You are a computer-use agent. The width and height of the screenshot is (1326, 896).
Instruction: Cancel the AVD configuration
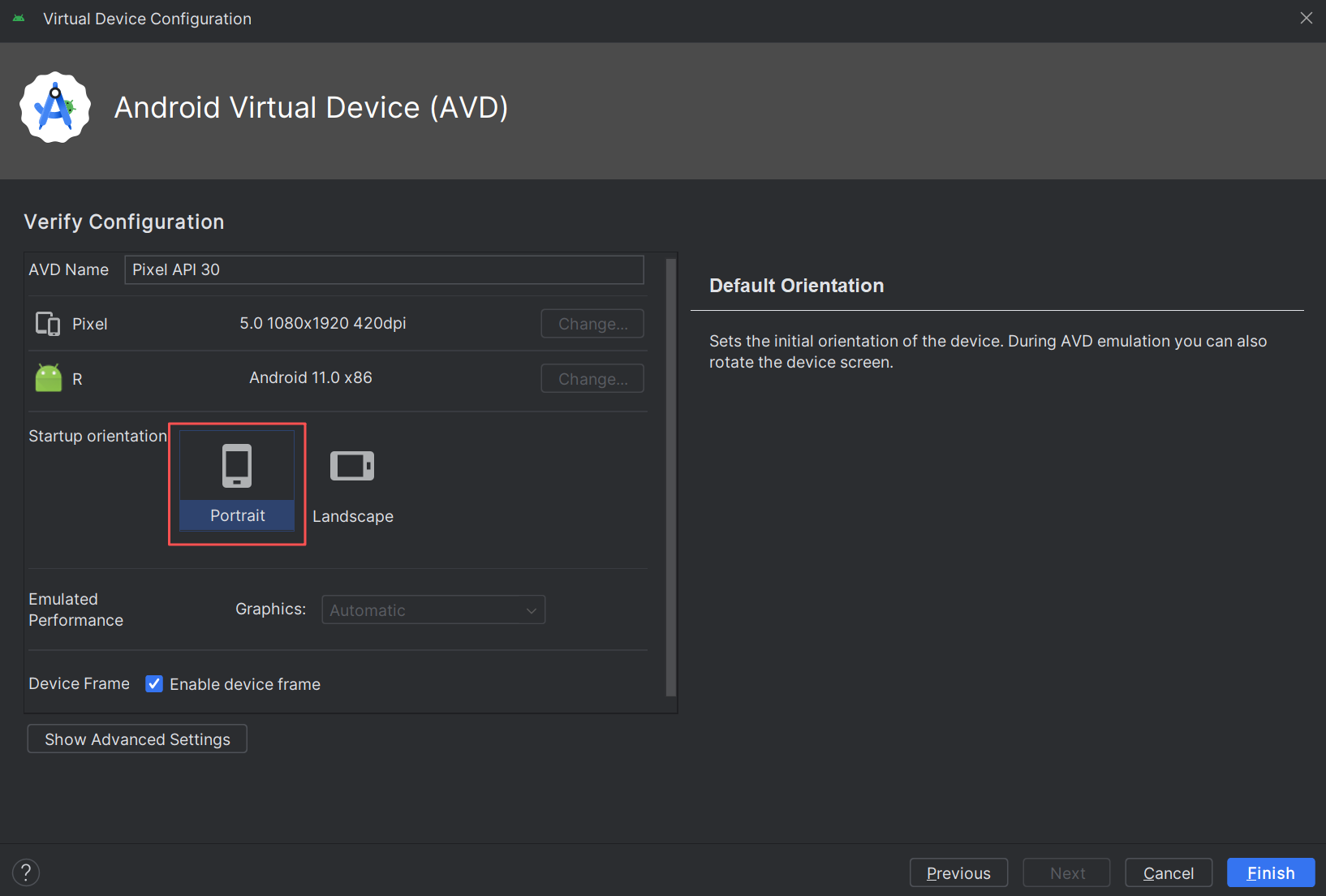1169,873
